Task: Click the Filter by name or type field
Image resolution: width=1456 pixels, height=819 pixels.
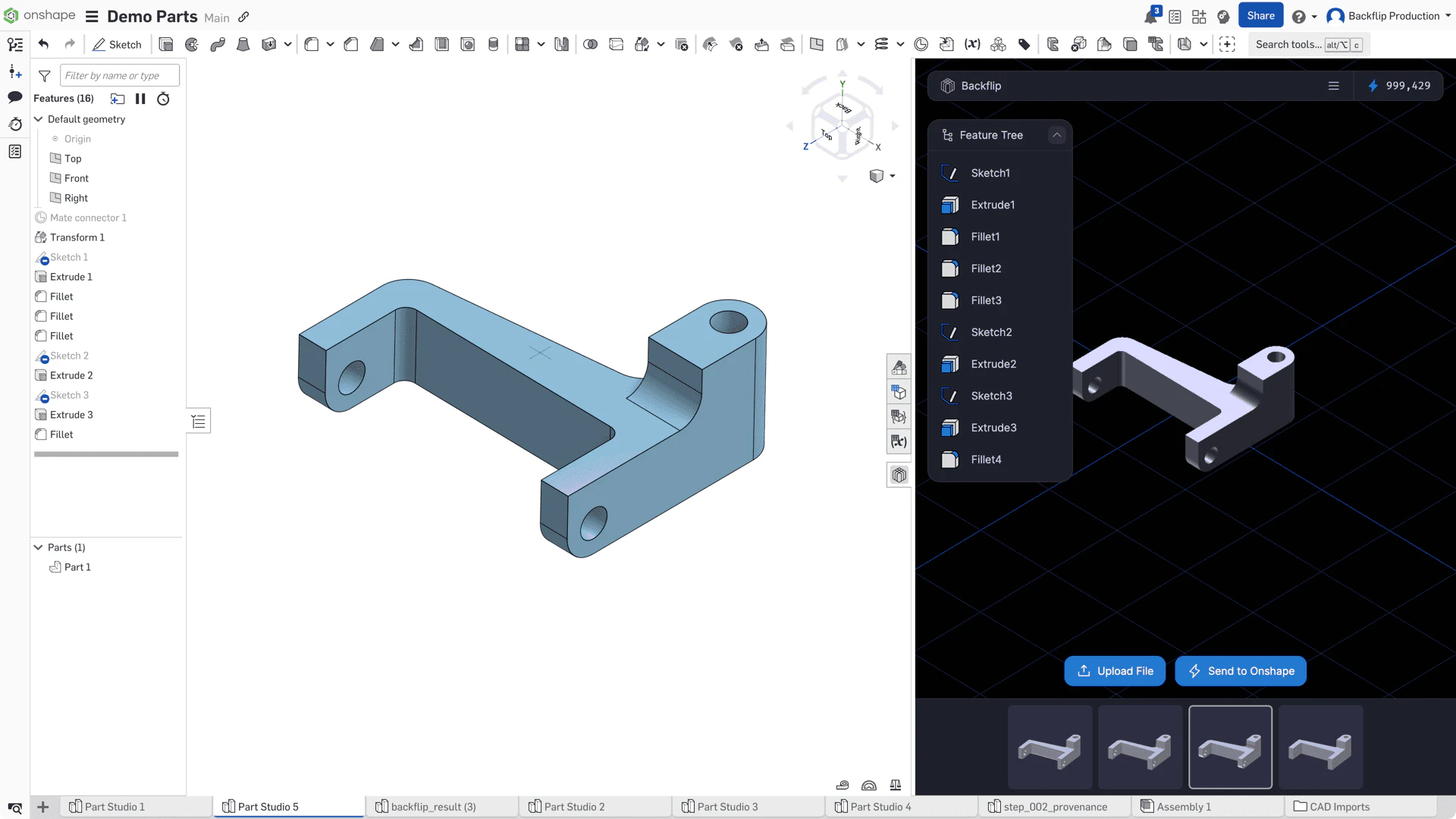Action: [x=119, y=75]
